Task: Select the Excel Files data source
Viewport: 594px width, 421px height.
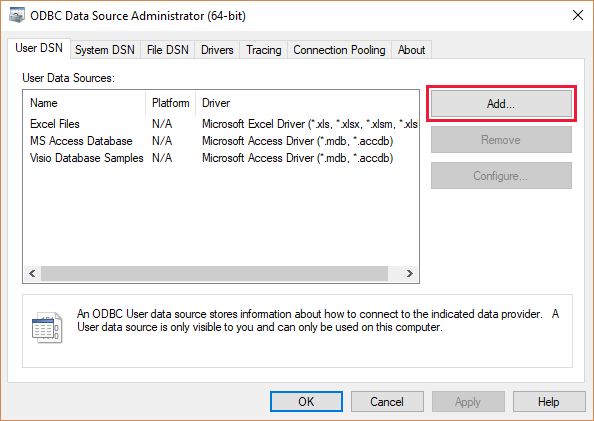Action: [x=221, y=124]
